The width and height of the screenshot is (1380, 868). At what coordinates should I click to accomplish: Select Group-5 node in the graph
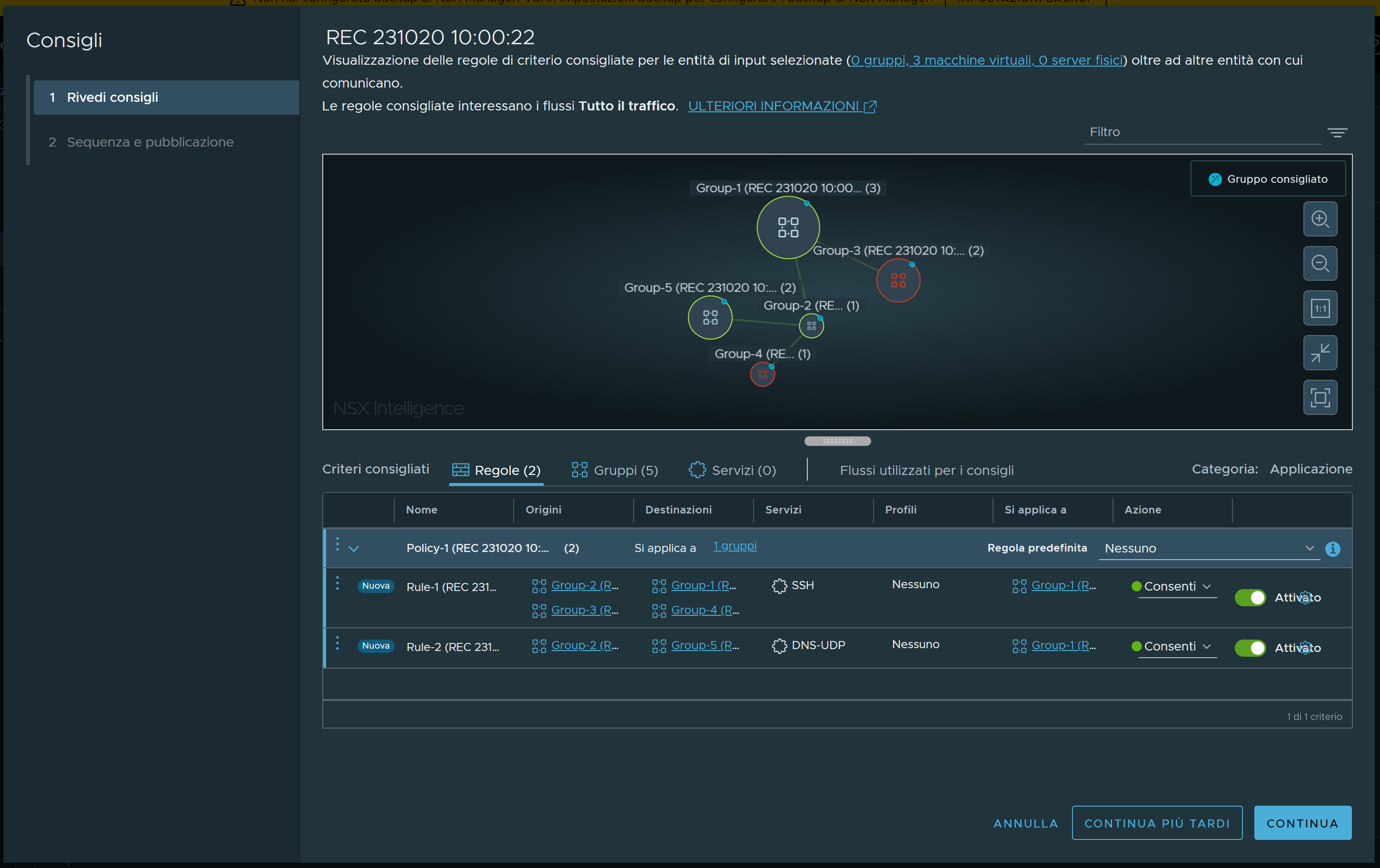click(x=710, y=317)
